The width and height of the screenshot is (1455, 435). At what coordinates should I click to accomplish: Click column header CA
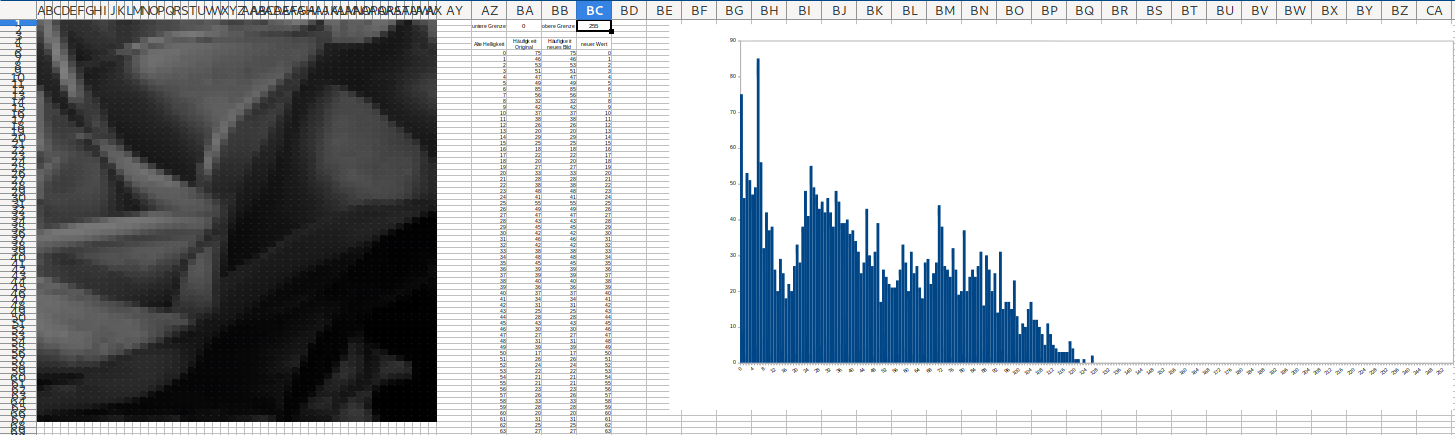coord(1434,10)
